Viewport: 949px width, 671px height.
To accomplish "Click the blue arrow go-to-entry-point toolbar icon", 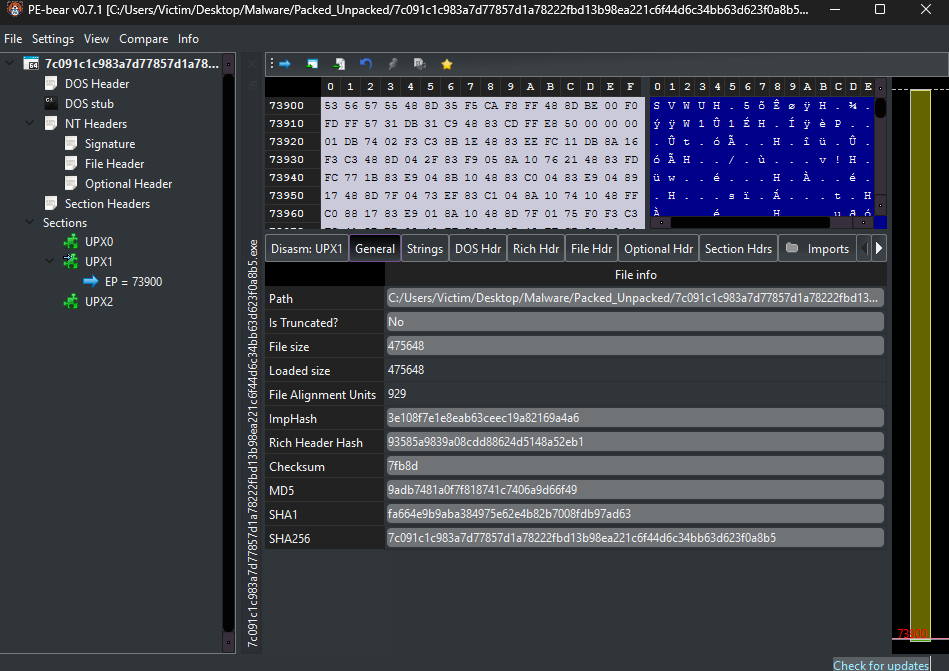I will tap(284, 64).
